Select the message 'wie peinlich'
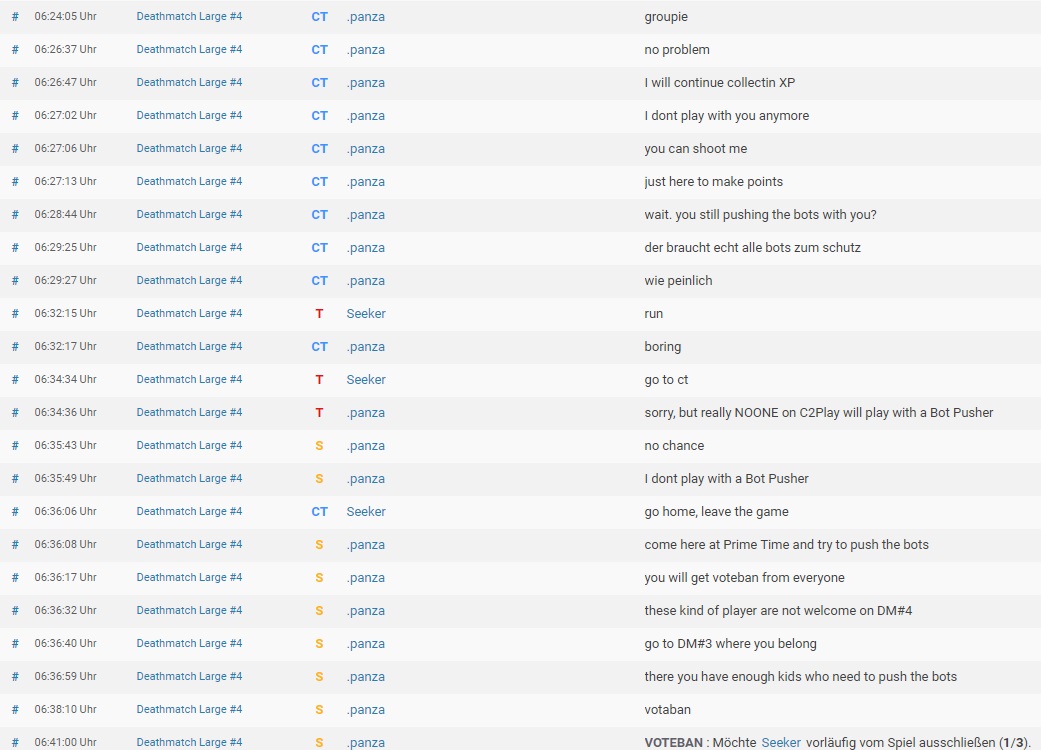This screenshot has height=750, width=1041. pyautogui.click(x=678, y=281)
